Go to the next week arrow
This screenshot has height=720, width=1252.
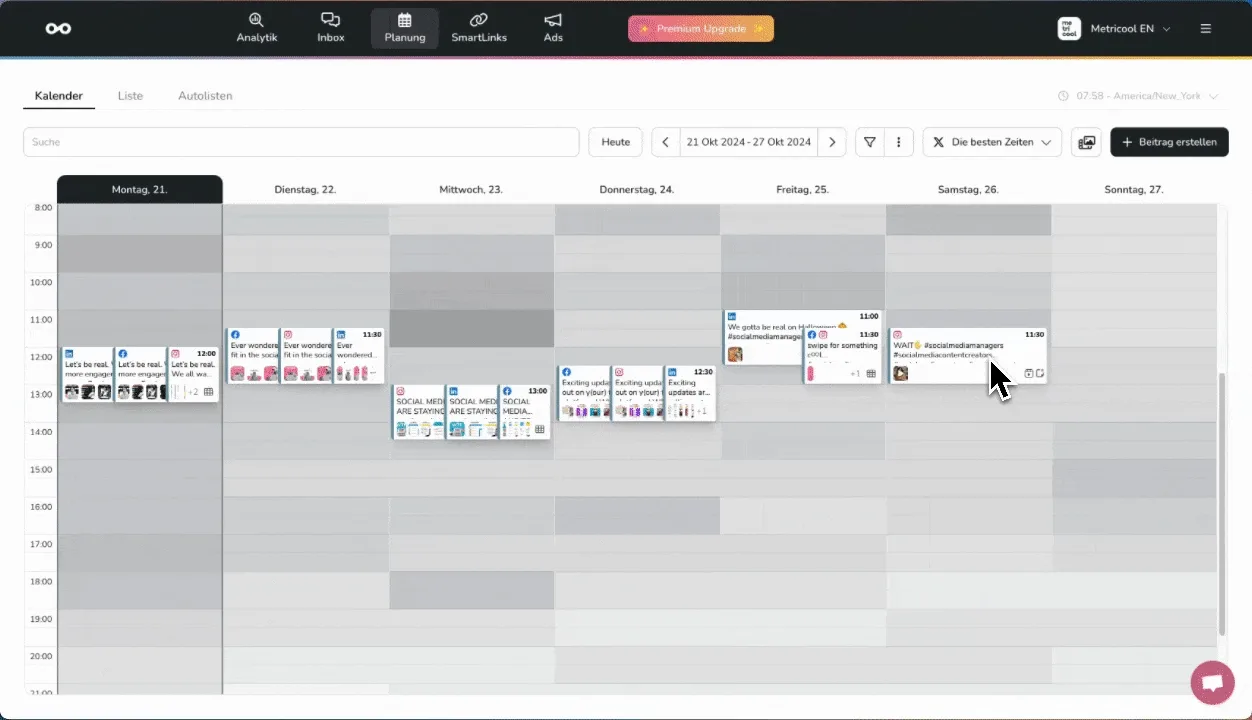(832, 142)
